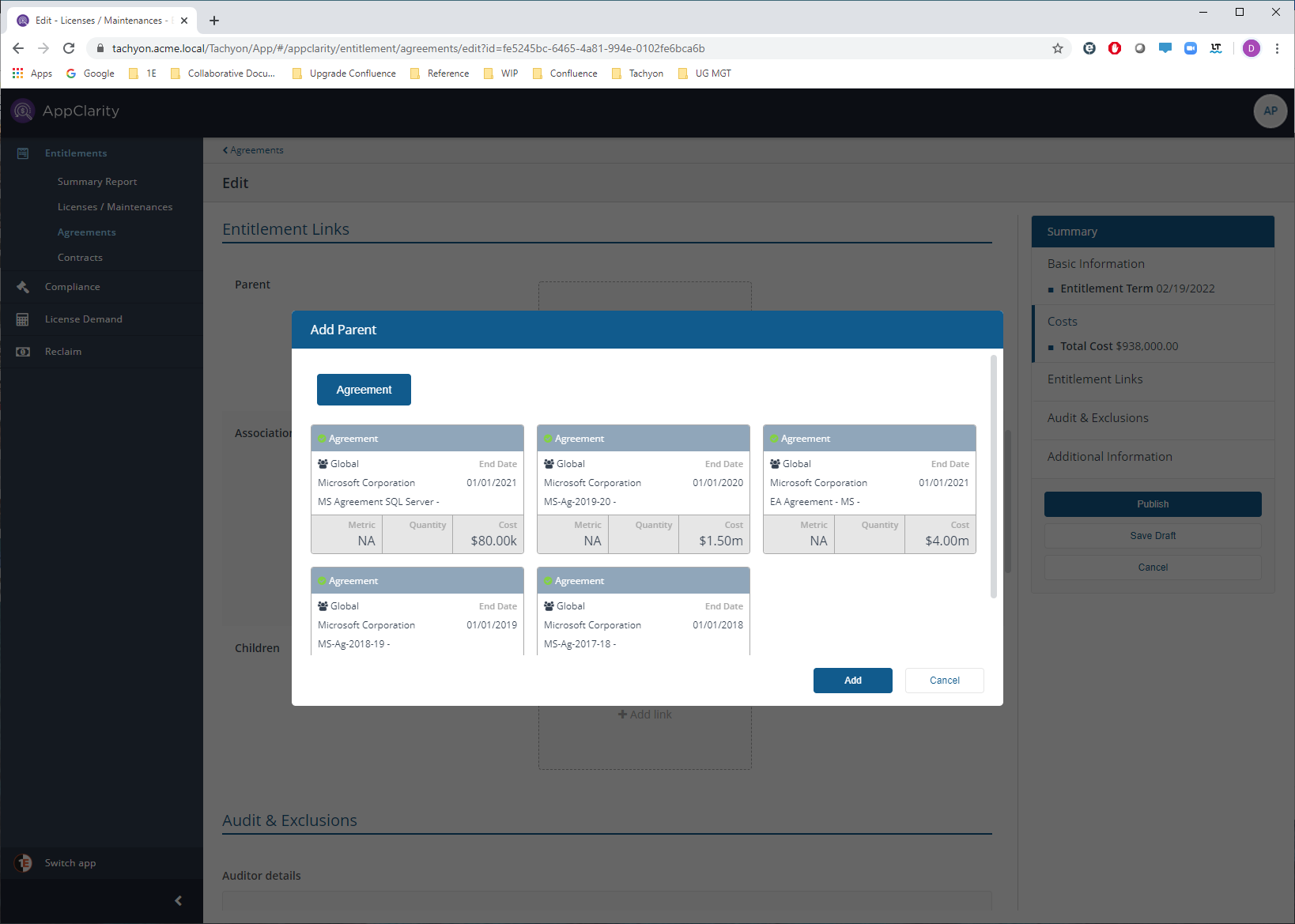Cancel the Add Parent dialog

tap(945, 681)
